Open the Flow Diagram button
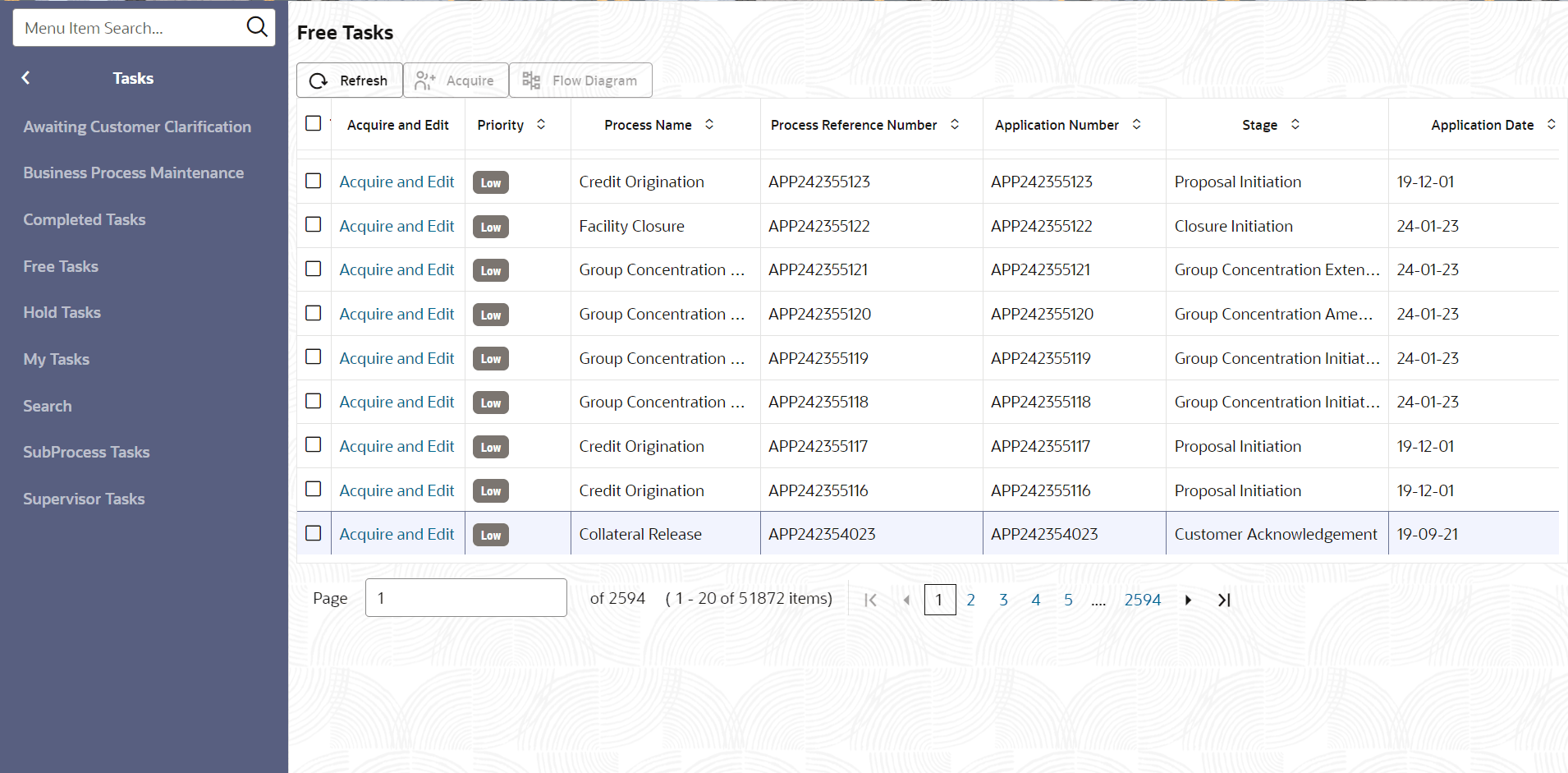This screenshot has width=1568, height=773. (580, 81)
